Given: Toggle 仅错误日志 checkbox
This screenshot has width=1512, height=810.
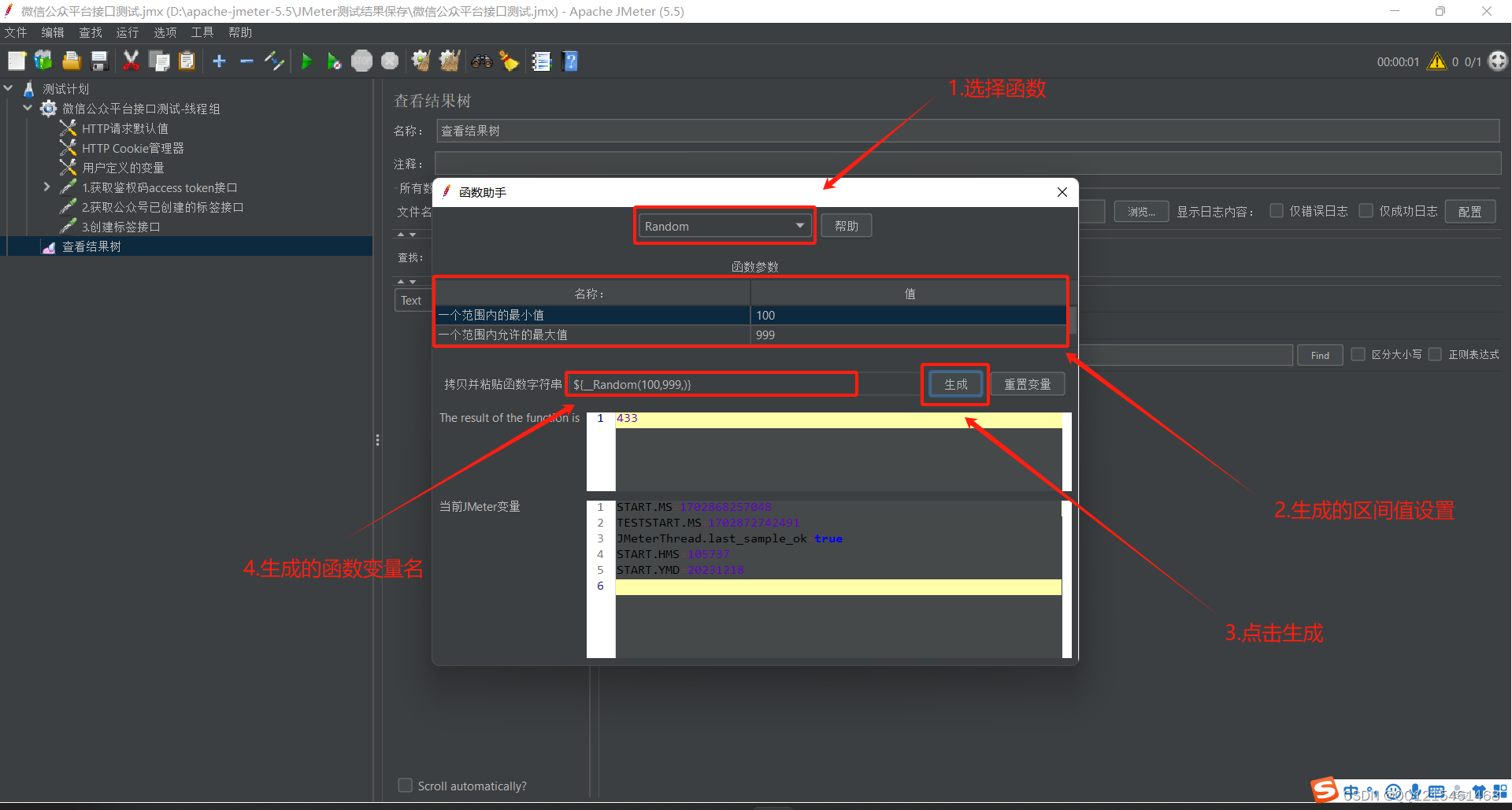Looking at the screenshot, I should [1277, 210].
